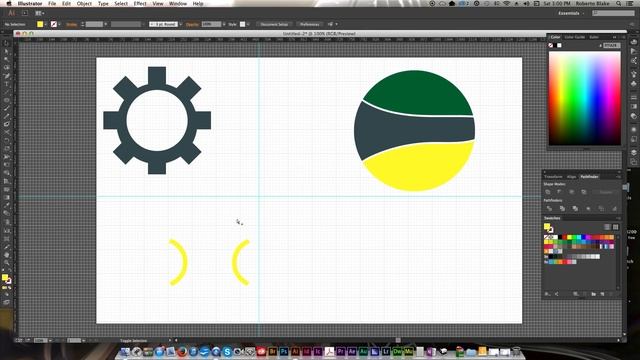Image resolution: width=640 pixels, height=360 pixels.
Task: Open Illustrator from the Dock
Action: pos(295,351)
